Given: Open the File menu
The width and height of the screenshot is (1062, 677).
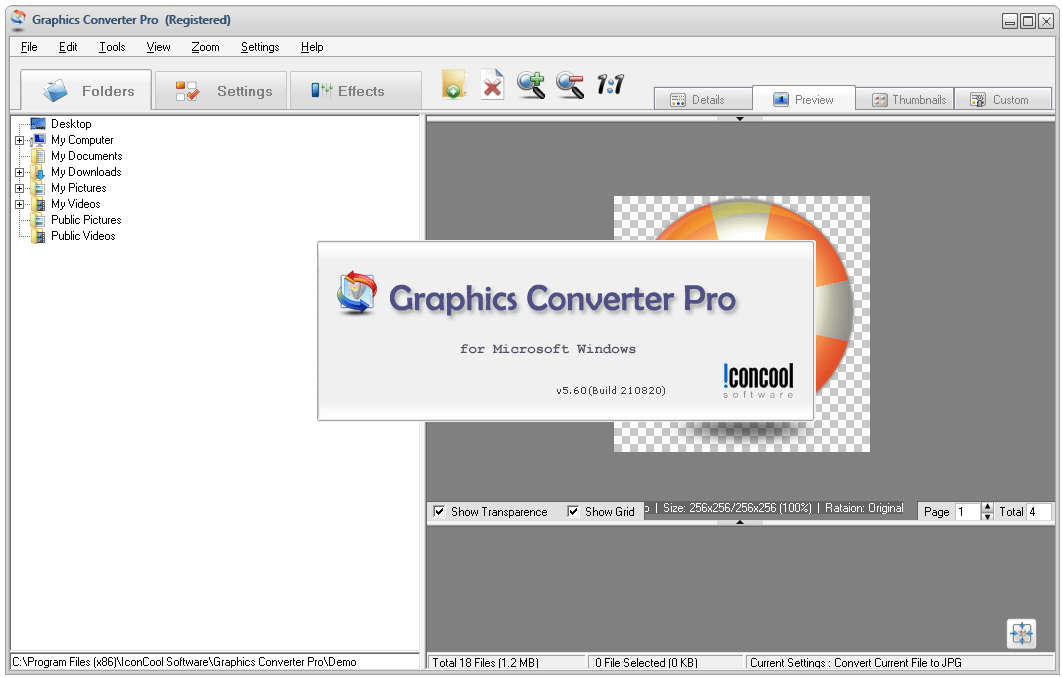Looking at the screenshot, I should click(x=29, y=47).
